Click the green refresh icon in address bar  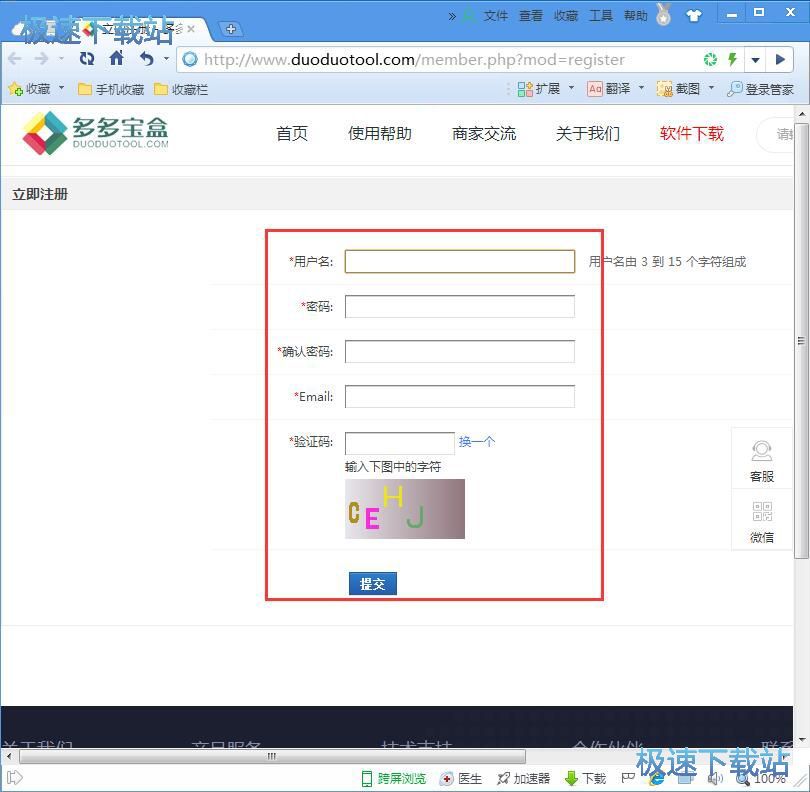pos(711,59)
